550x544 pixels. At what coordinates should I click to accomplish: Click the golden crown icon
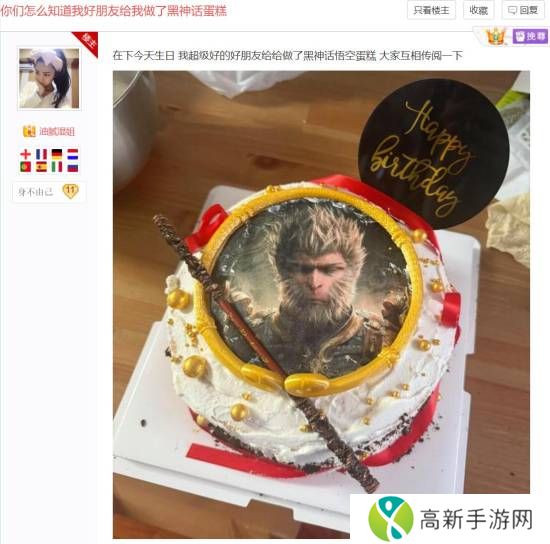point(496,36)
